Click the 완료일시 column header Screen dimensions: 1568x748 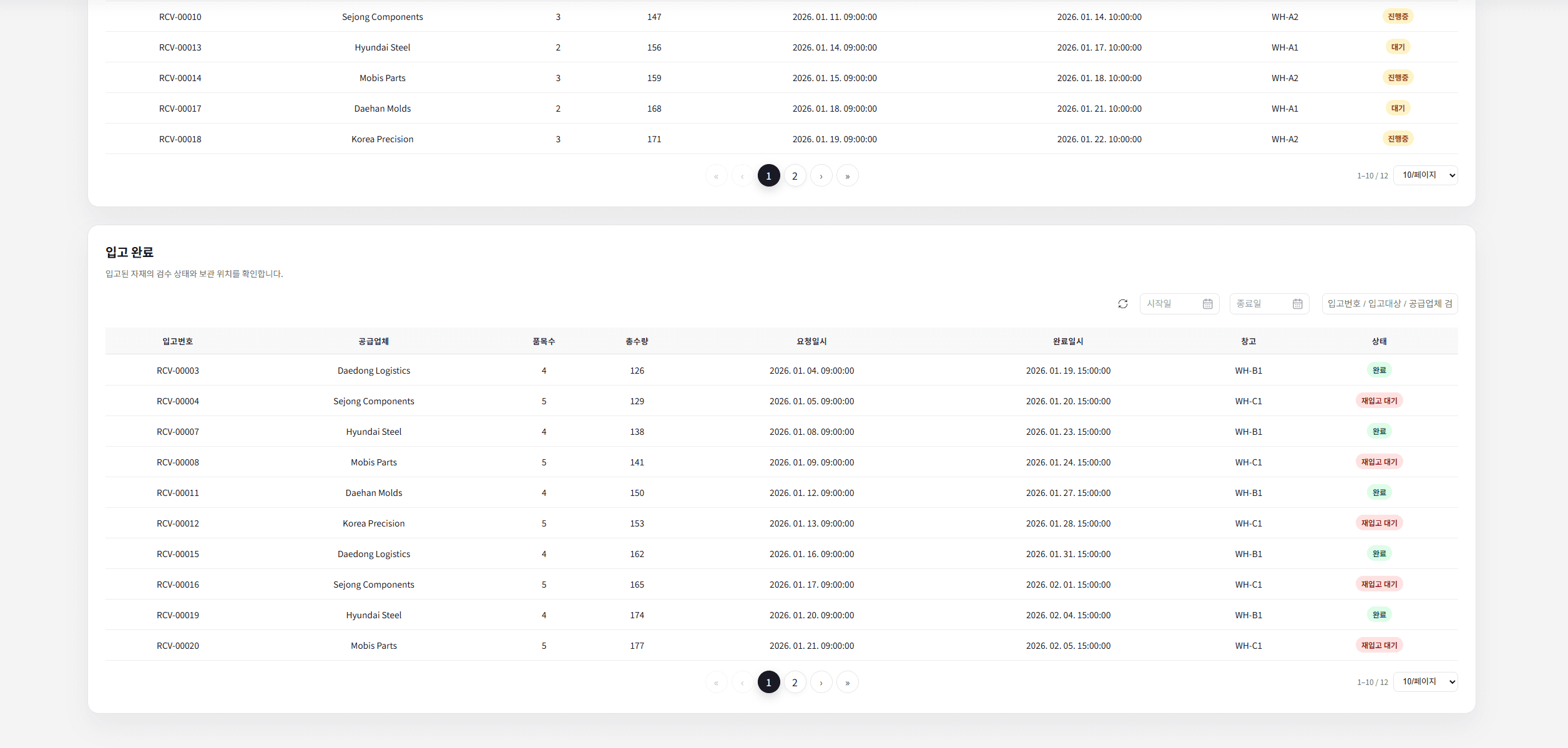(x=1067, y=341)
